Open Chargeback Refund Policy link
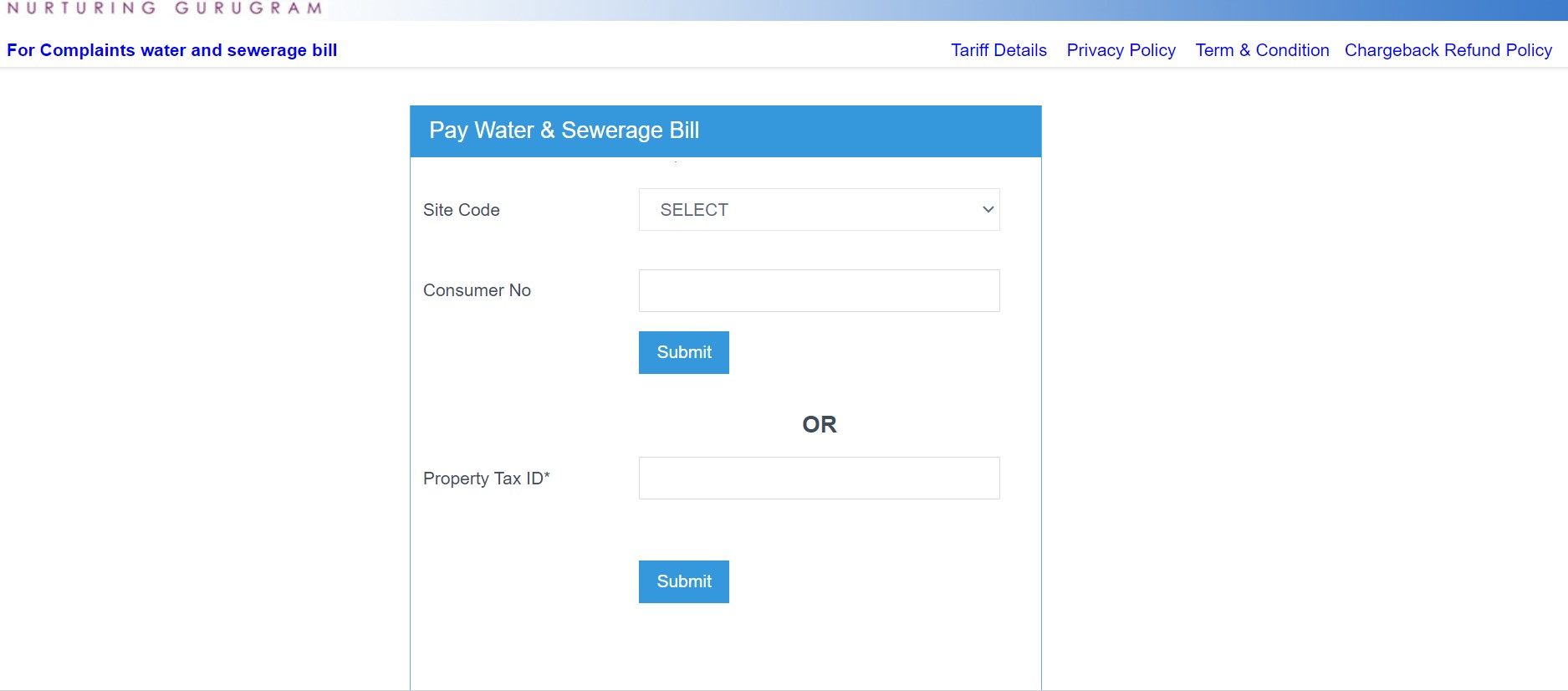The width and height of the screenshot is (1568, 691). [1448, 50]
